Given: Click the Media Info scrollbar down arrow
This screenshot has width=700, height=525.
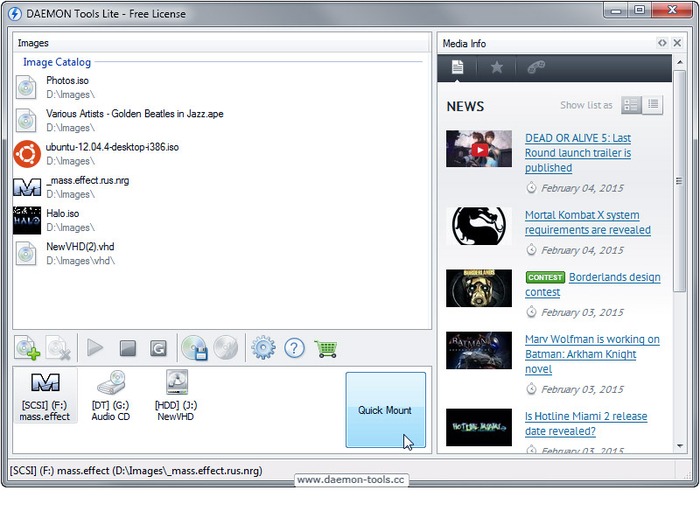Looking at the screenshot, I should 679,446.
